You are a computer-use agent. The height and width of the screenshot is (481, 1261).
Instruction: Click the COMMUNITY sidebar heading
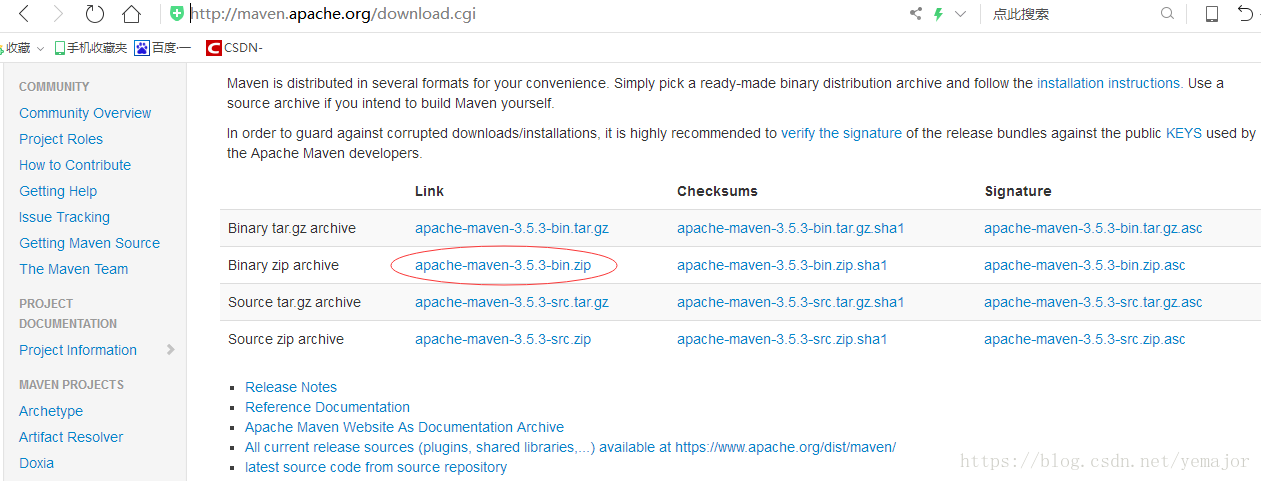[x=54, y=87]
